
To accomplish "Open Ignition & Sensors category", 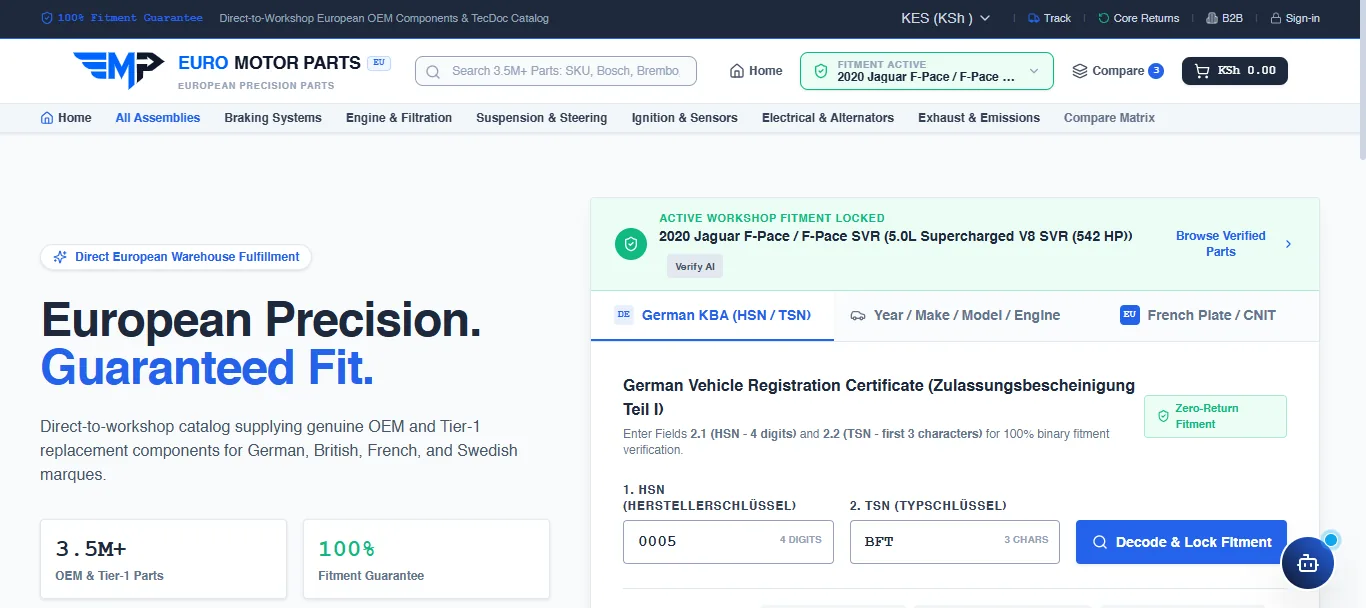I will [685, 118].
